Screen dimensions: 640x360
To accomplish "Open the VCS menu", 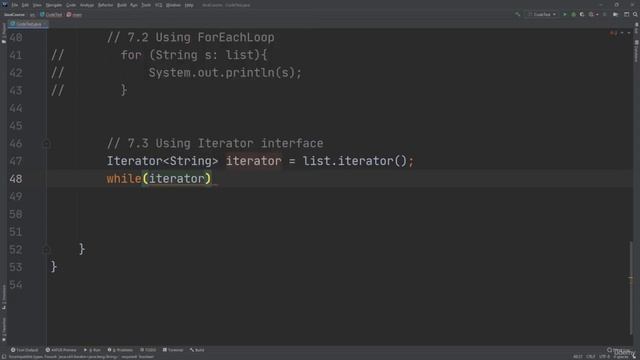I will tap(158, 5).
